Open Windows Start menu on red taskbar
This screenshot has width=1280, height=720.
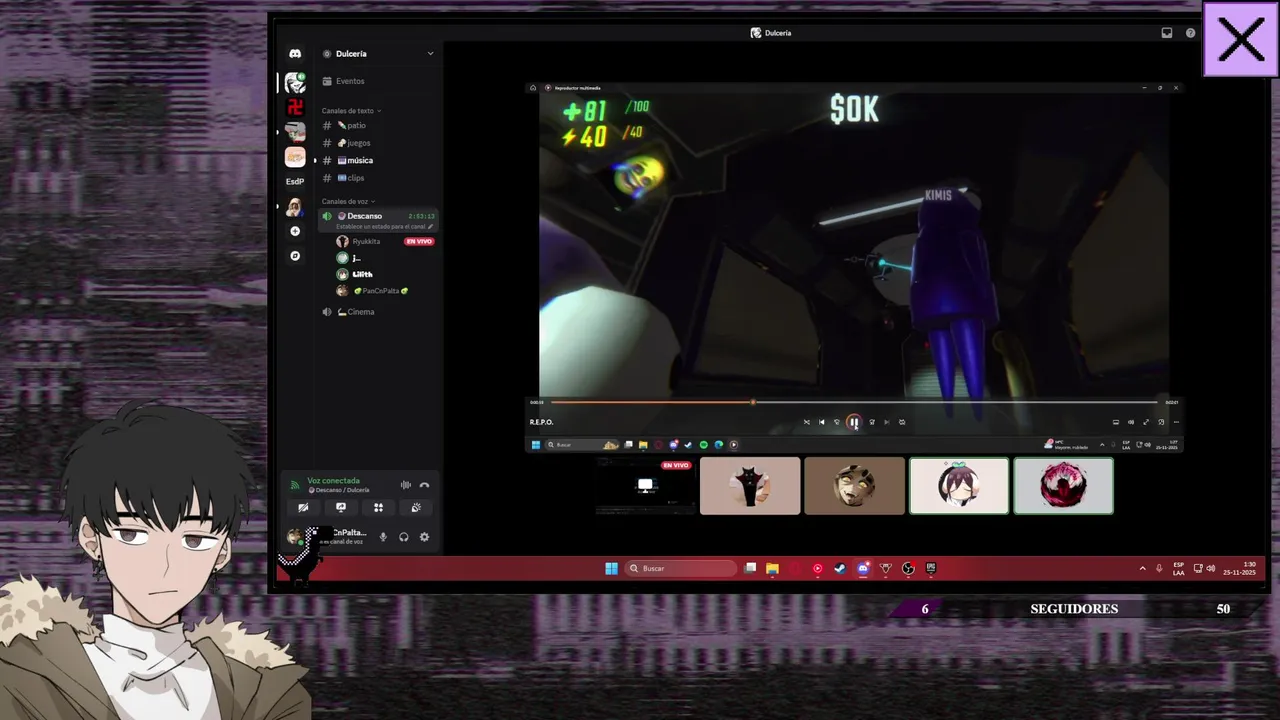point(611,568)
